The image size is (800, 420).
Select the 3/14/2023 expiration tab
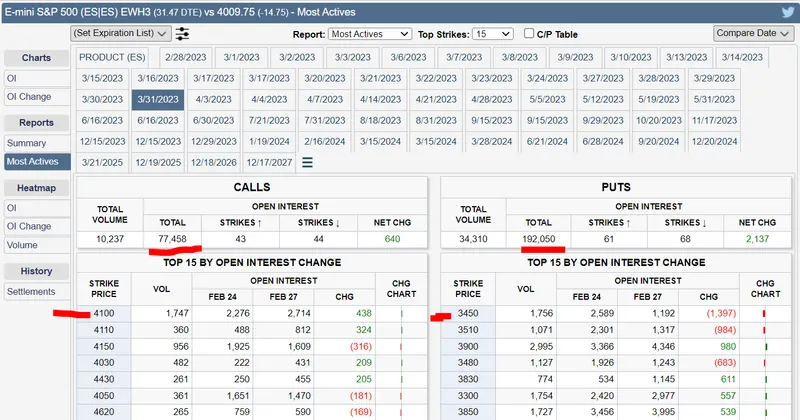click(x=742, y=57)
